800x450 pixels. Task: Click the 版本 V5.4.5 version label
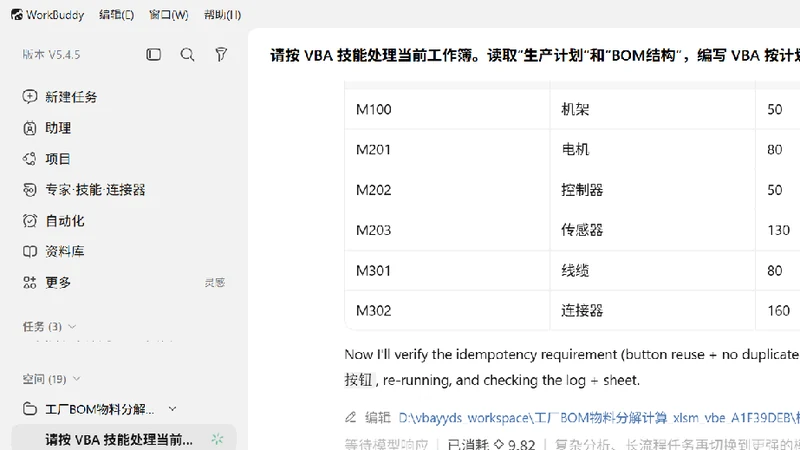[x=51, y=55]
